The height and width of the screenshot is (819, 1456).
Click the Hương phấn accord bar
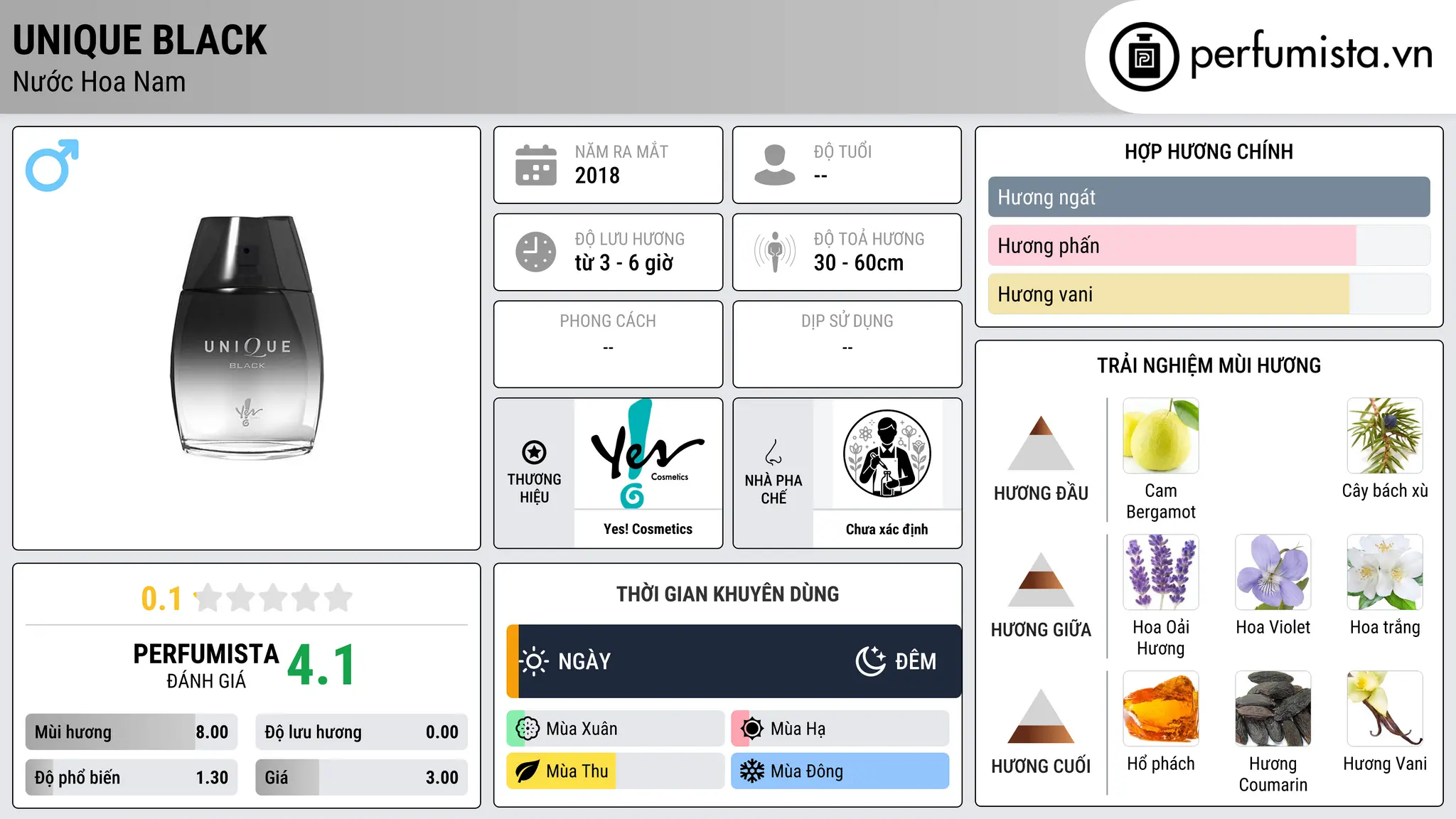pyautogui.click(x=1209, y=245)
